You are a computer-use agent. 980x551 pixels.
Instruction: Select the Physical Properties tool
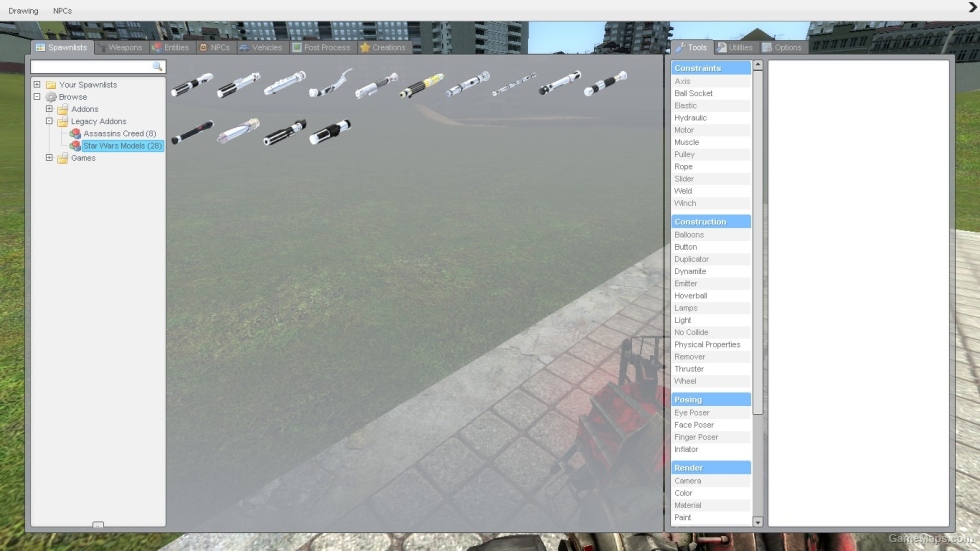click(x=711, y=344)
